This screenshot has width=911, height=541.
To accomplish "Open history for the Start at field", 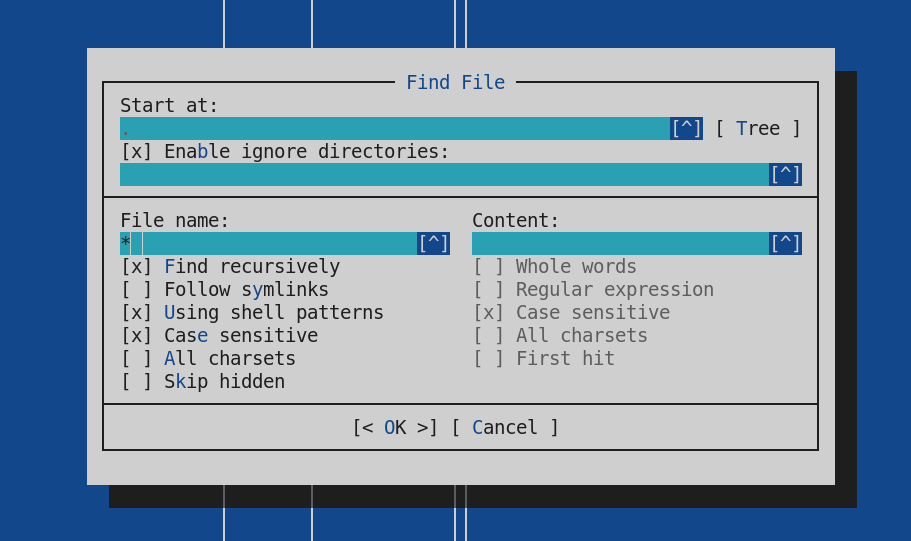I will point(686,128).
